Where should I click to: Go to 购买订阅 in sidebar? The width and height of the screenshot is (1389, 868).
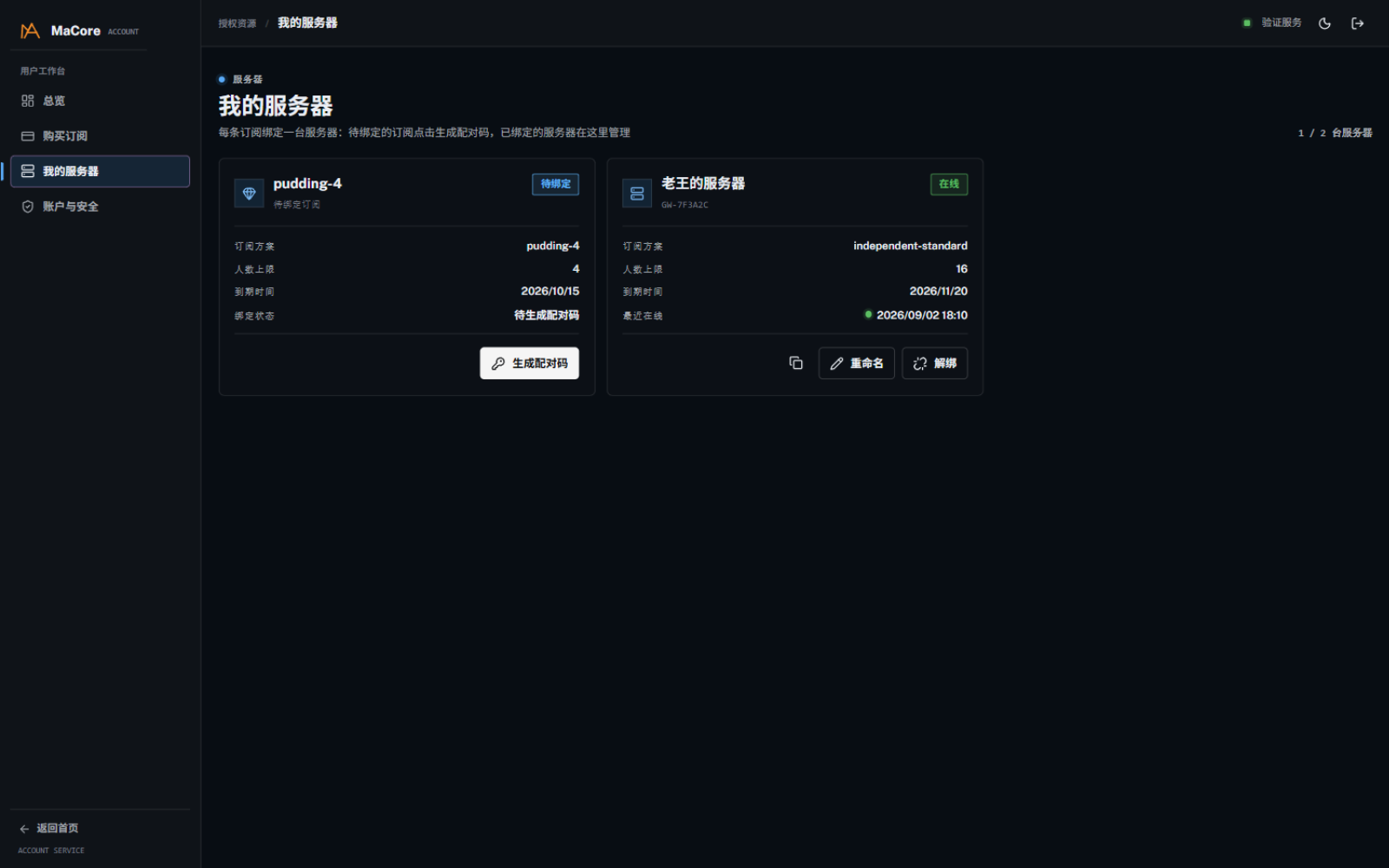(100, 136)
